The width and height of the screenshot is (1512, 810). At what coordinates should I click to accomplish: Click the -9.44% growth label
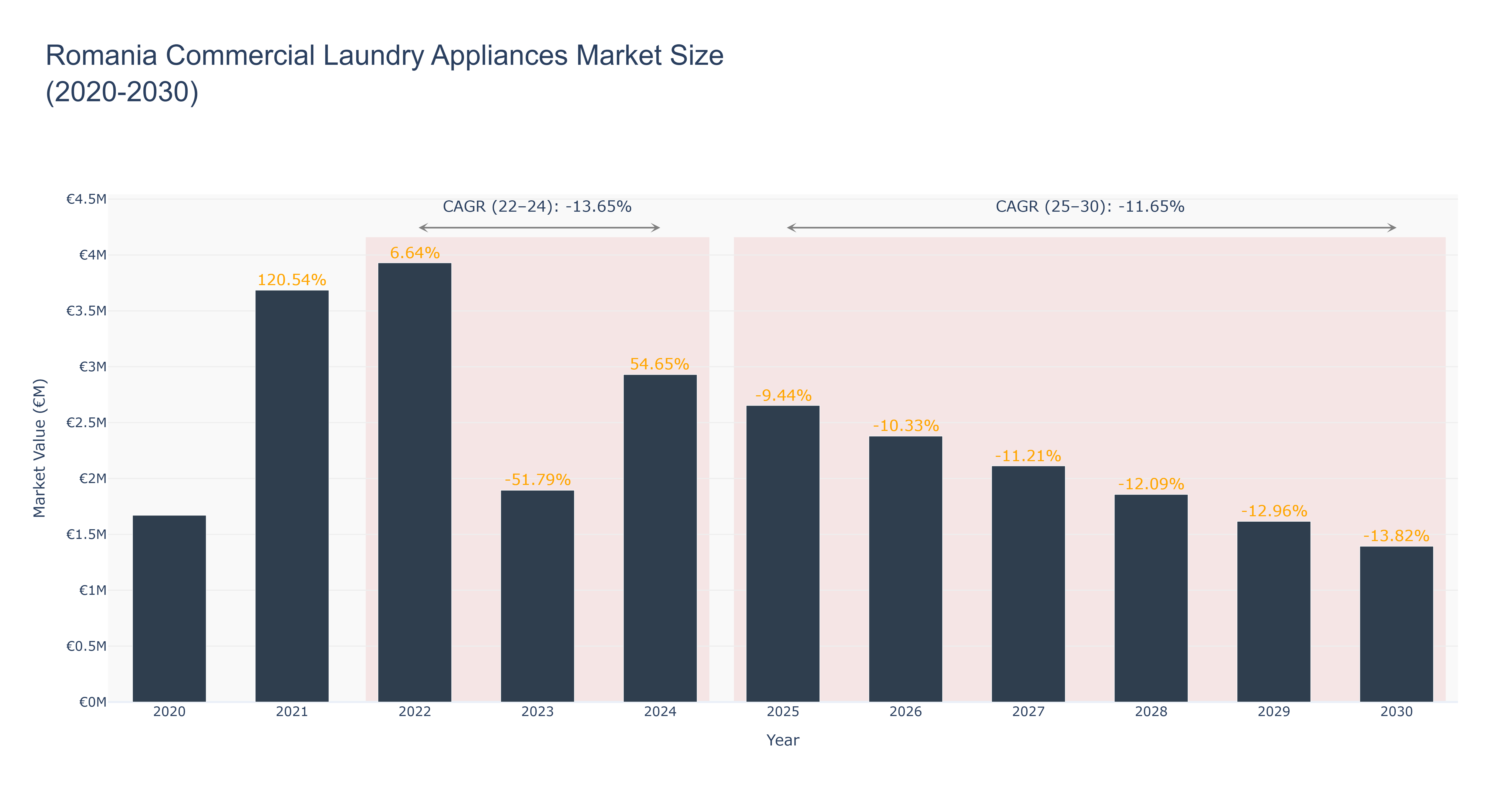pos(783,395)
